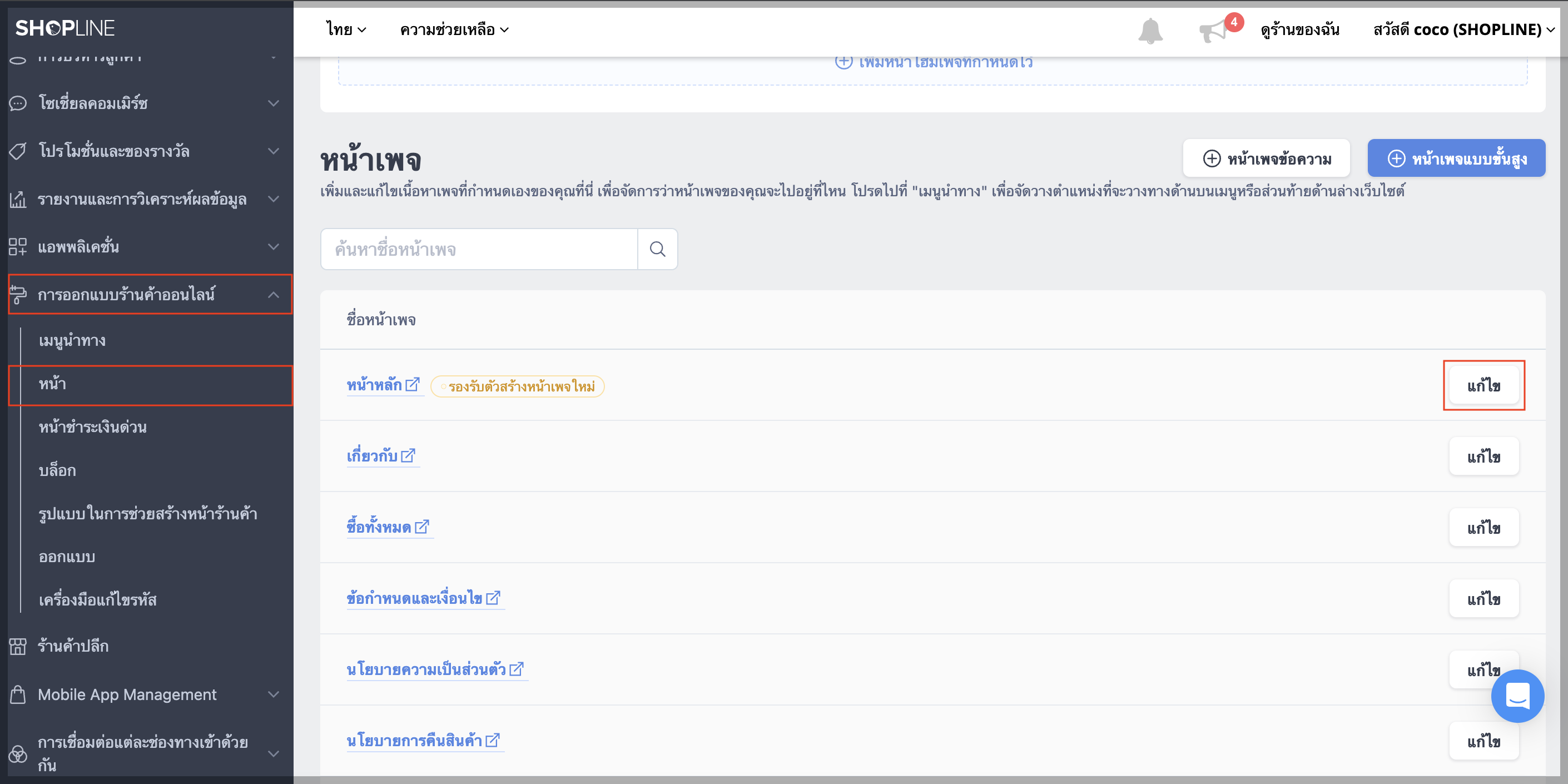Click the channel integration circles icon
Viewport: 1568px width, 784px height.
[18, 753]
